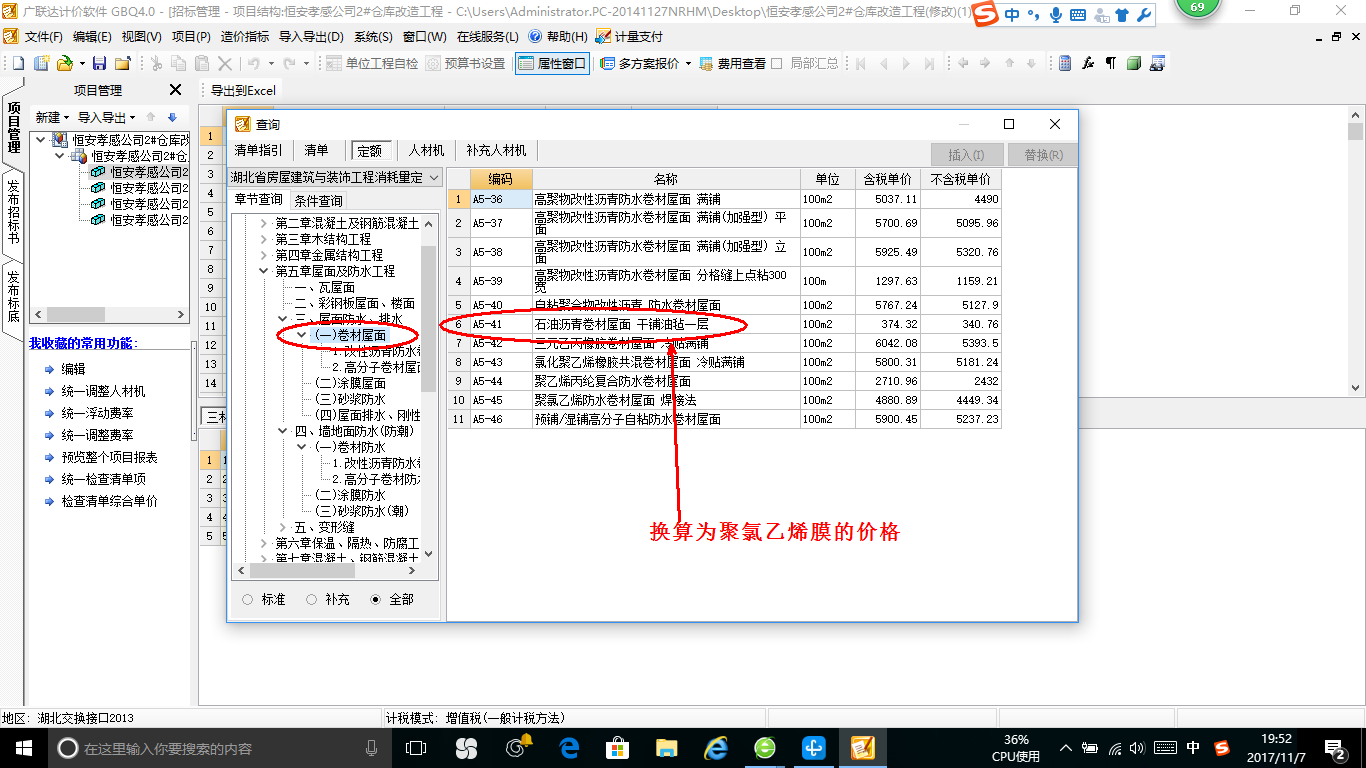Click the Sogou microphone voice icon
The height and width of the screenshot is (768, 1366).
[x=1056, y=15]
